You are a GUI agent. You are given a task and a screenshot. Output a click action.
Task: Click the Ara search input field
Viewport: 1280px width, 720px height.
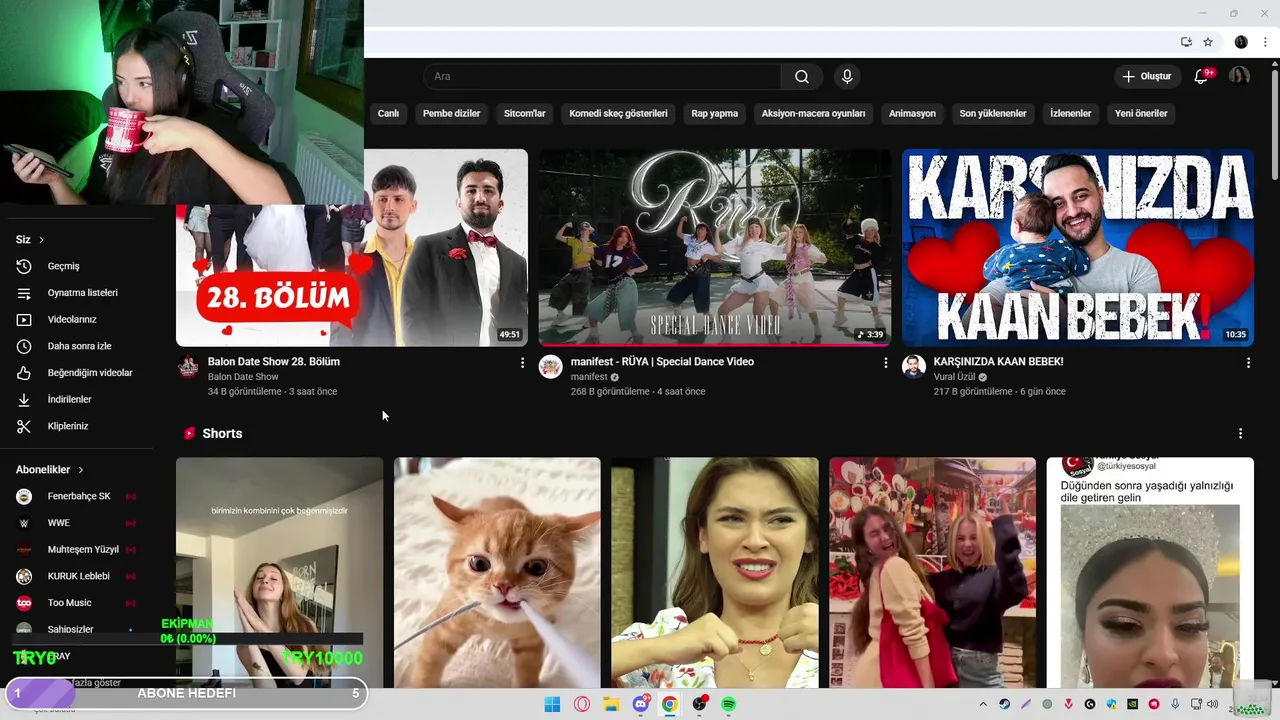(x=602, y=77)
